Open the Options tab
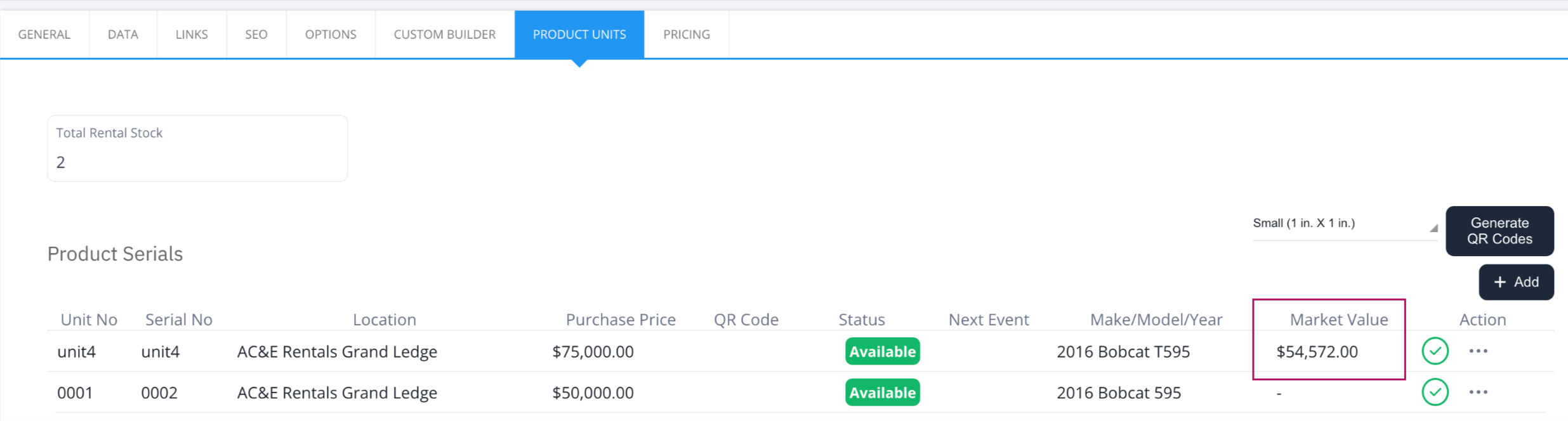Screen dimensions: 1568x421 coord(331,34)
